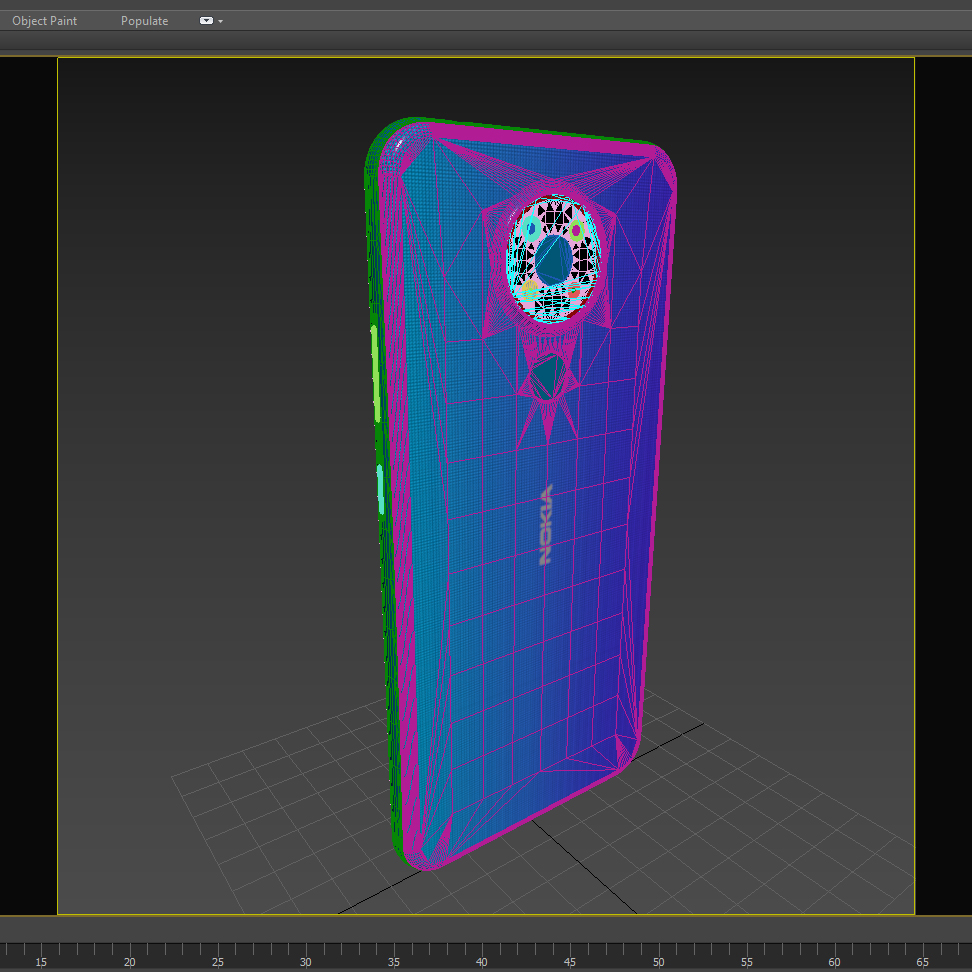Viewport: 972px width, 972px height.
Task: Jump to frame 30 on the timeline
Action: [x=305, y=962]
